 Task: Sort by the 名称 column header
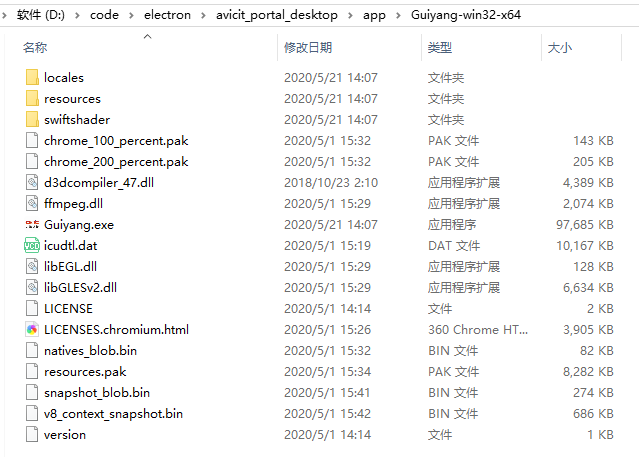pyautogui.click(x=35, y=47)
